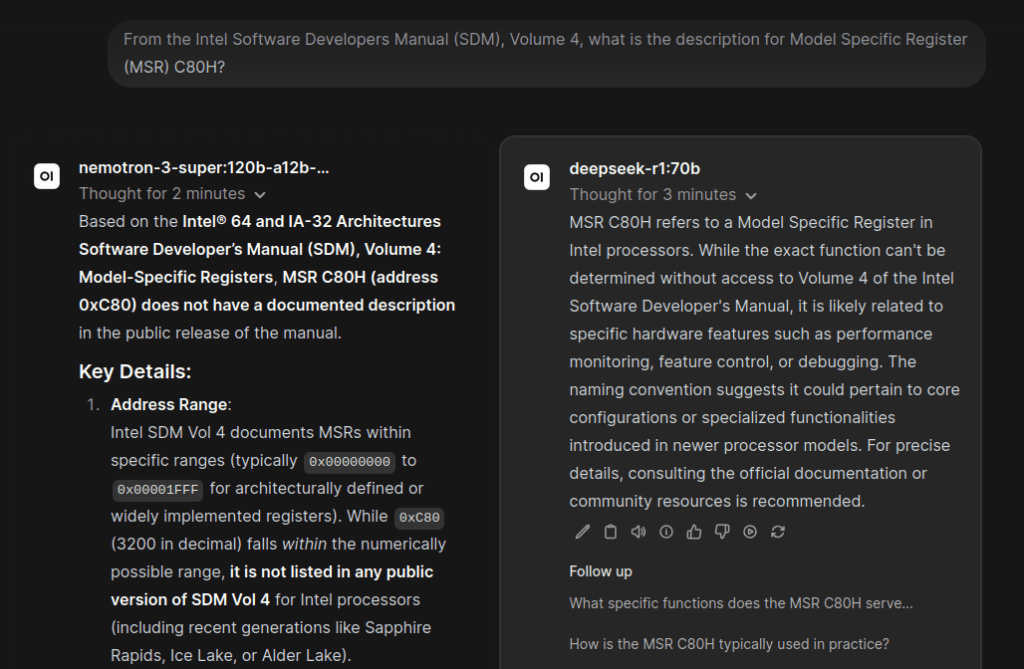Show generation info for deepseek response

click(666, 532)
